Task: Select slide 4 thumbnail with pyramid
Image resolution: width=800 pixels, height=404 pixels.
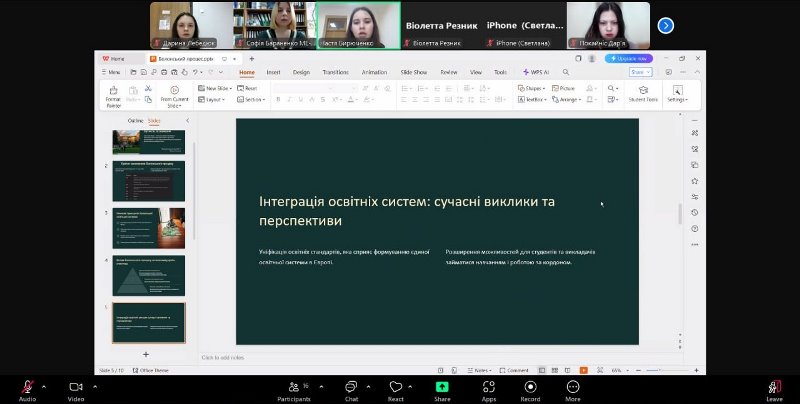Action: pyautogui.click(x=148, y=275)
